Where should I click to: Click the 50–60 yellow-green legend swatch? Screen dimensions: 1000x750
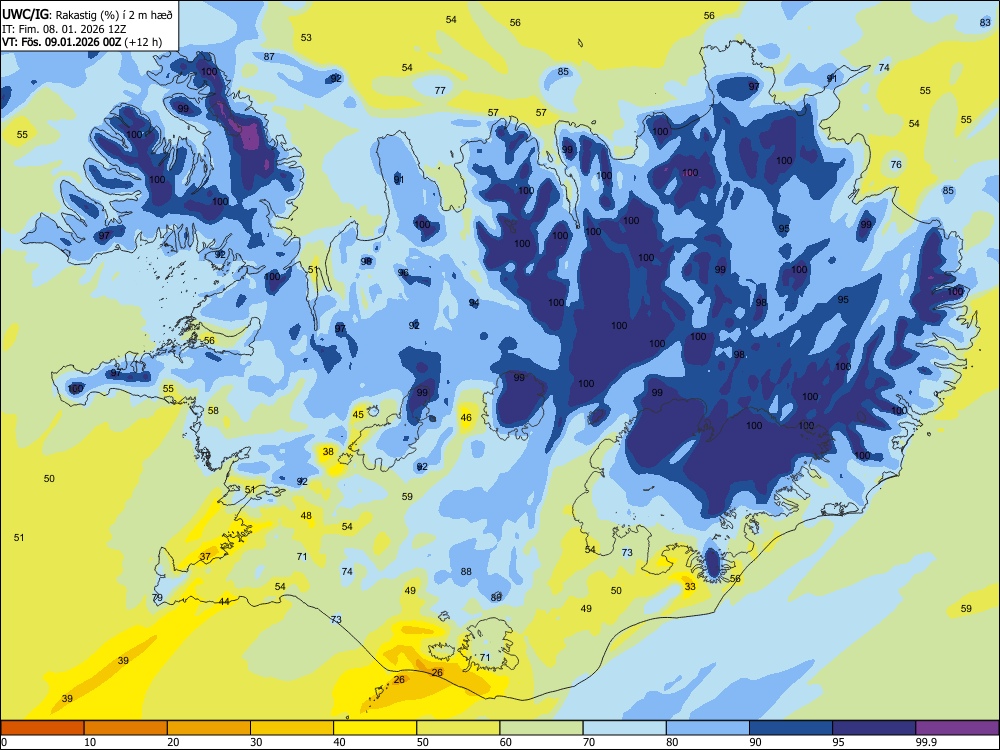(458, 728)
